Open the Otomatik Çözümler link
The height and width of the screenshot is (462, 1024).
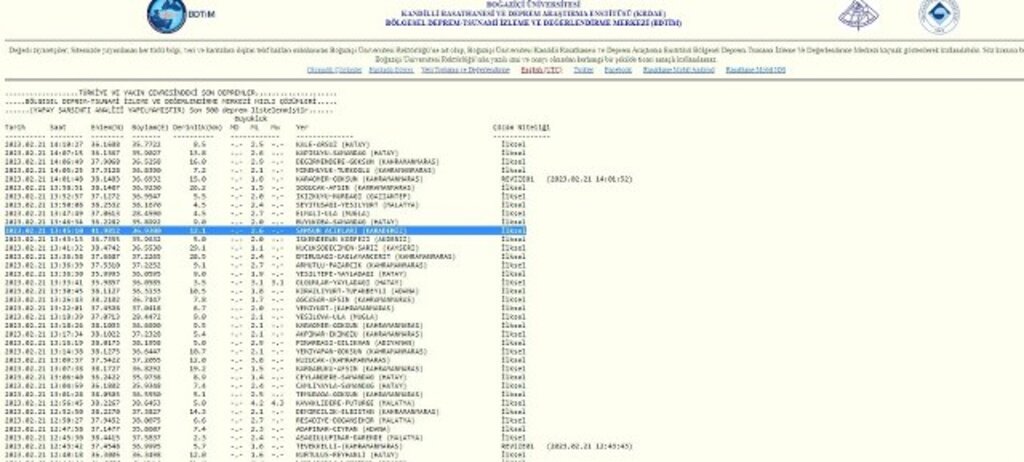(x=334, y=70)
